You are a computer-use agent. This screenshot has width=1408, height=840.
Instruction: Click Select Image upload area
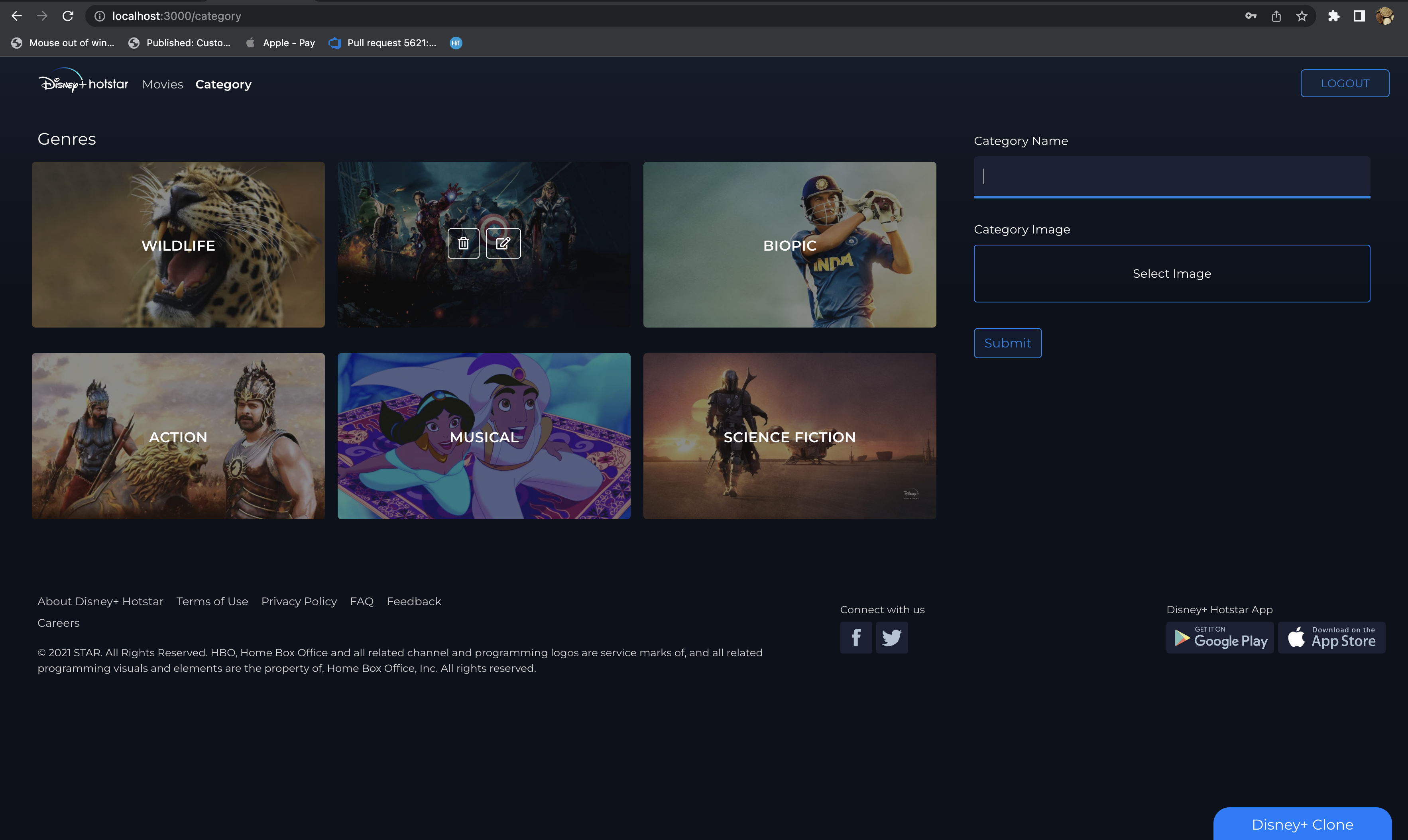[1171, 273]
